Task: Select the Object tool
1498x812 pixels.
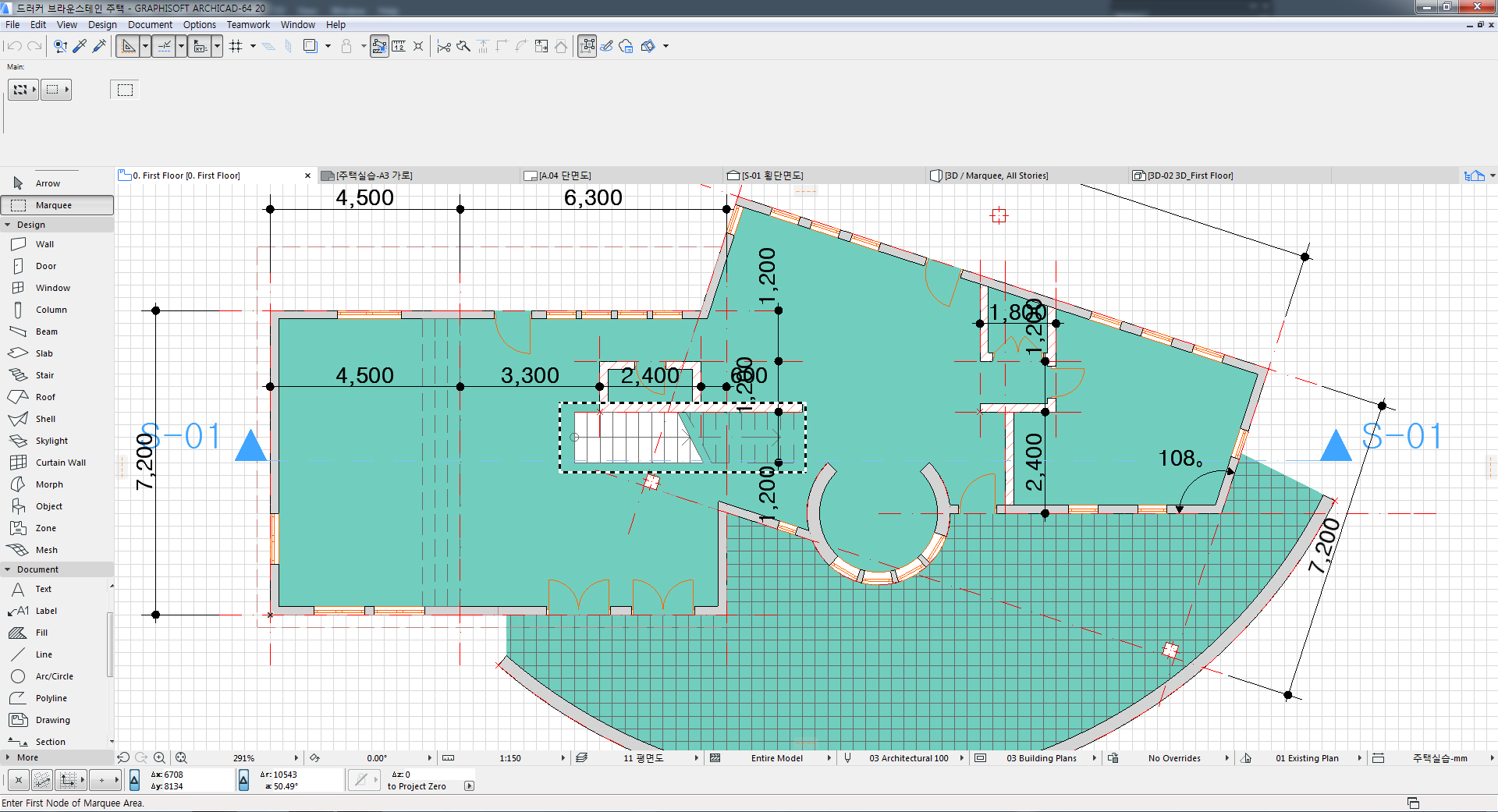Action: pyautogui.click(x=57, y=506)
